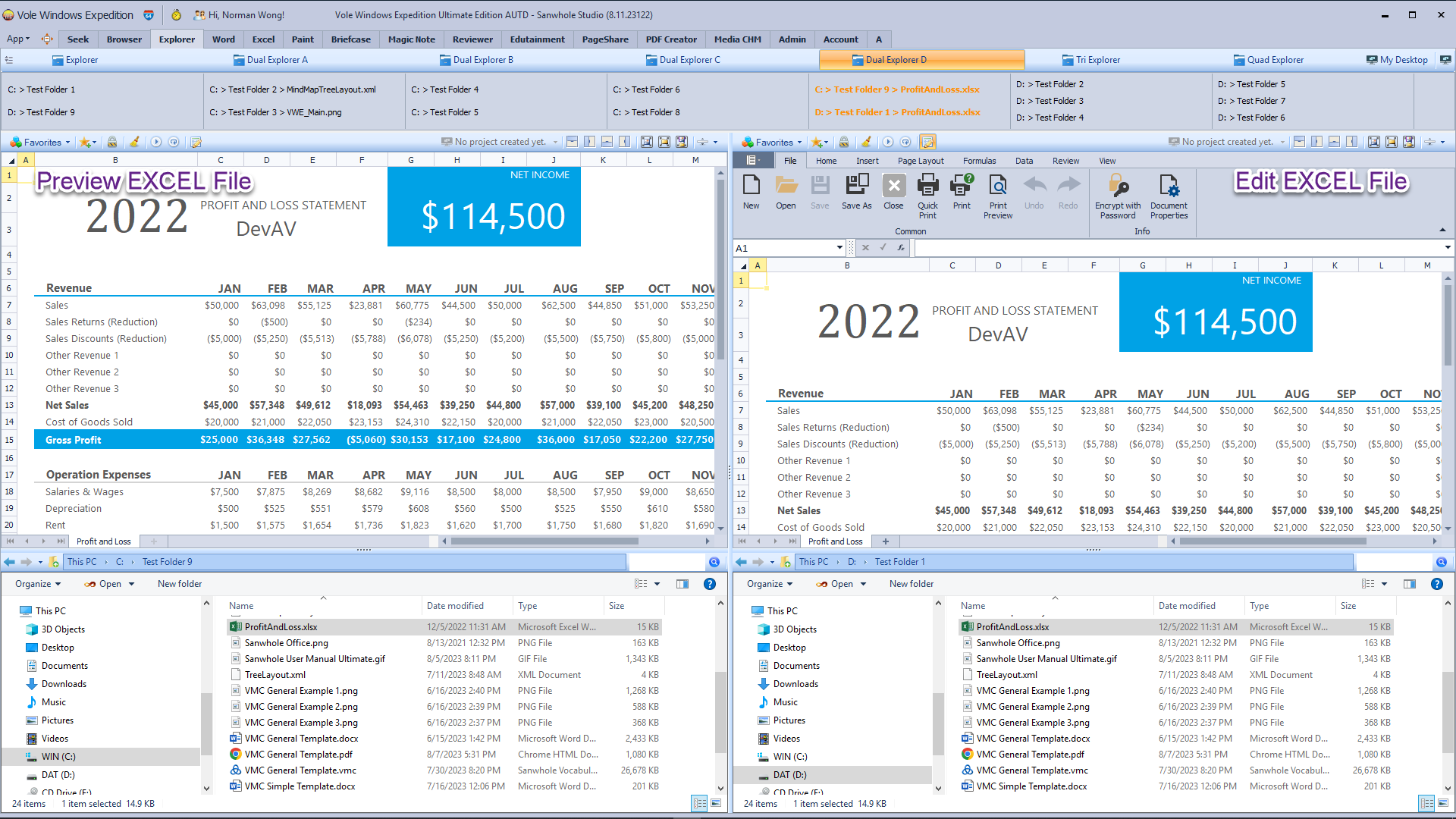1456x819 pixels.
Task: Add a new sheet with the plus tab
Action: [x=885, y=541]
